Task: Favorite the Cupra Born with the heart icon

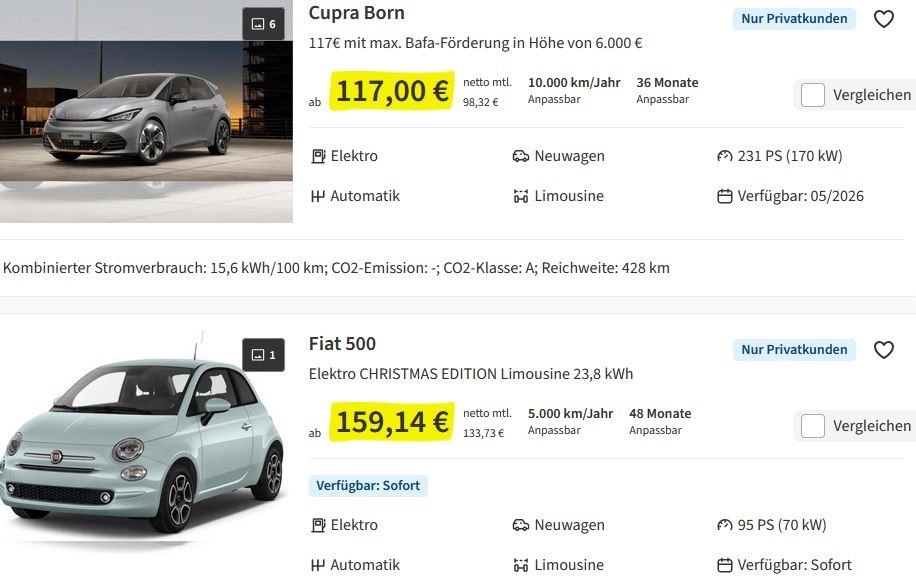Action: (x=884, y=17)
